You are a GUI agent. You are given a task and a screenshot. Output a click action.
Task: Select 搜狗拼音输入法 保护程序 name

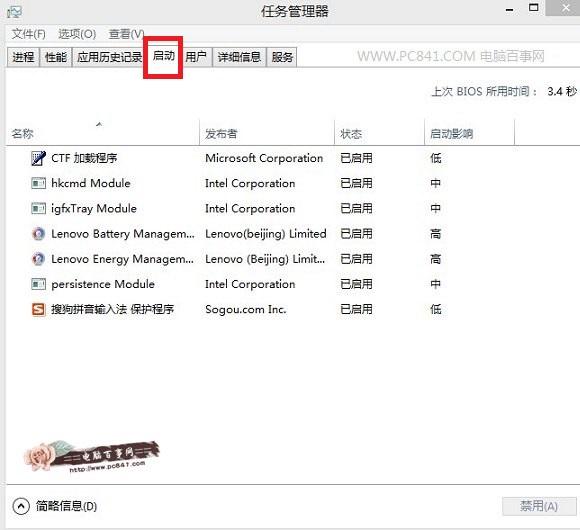112,309
